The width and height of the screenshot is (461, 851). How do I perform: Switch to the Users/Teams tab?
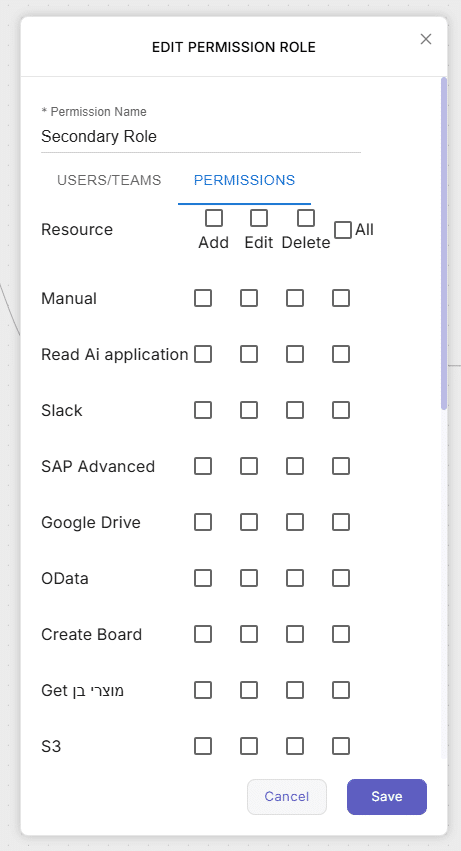pyautogui.click(x=109, y=180)
